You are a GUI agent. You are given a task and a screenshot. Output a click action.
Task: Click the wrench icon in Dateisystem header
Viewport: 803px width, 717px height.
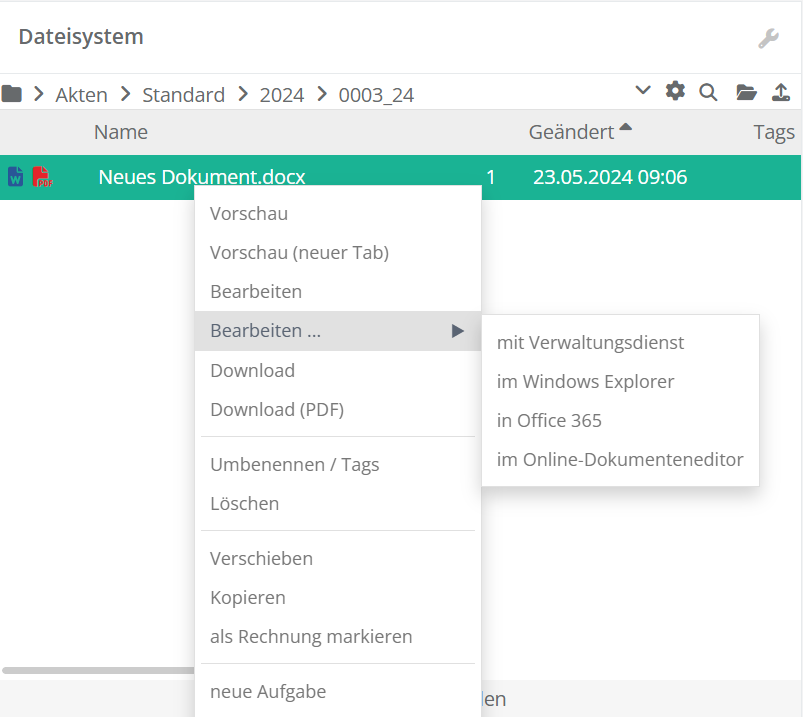pos(767,38)
